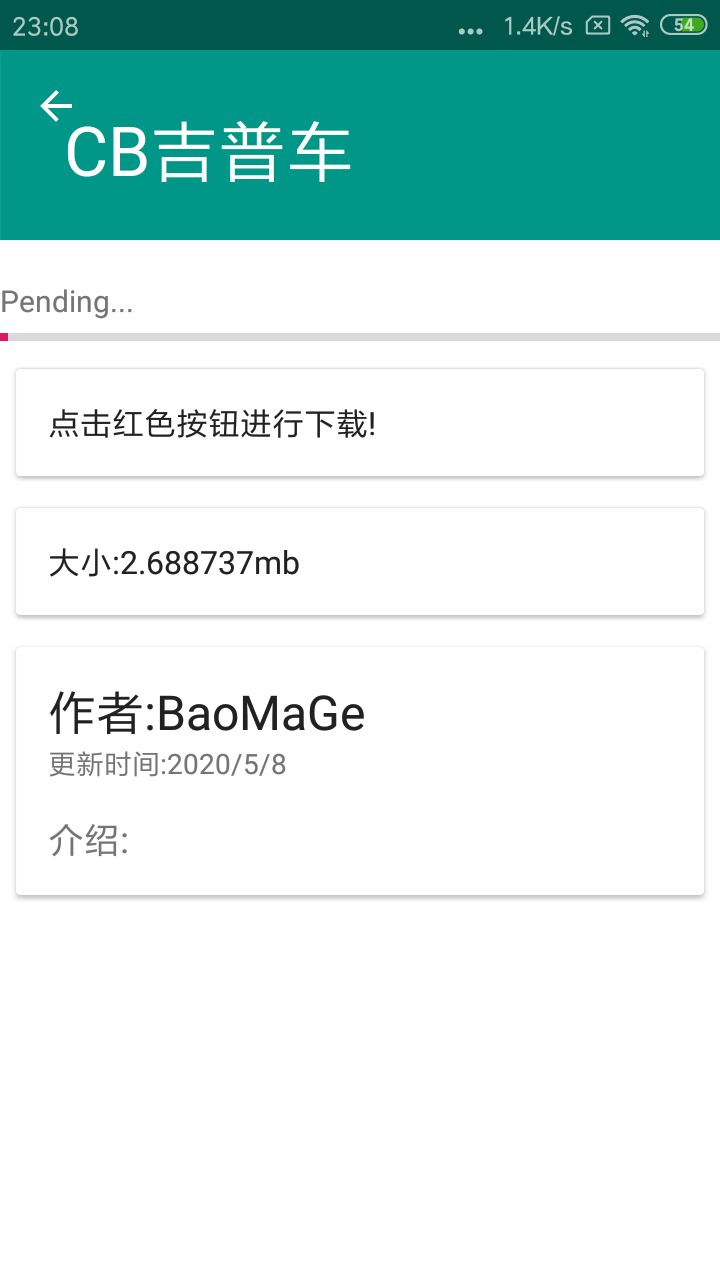Tap the 点击红色按钮进行下载! card
Image resolution: width=720 pixels, height=1280 pixels.
(360, 423)
